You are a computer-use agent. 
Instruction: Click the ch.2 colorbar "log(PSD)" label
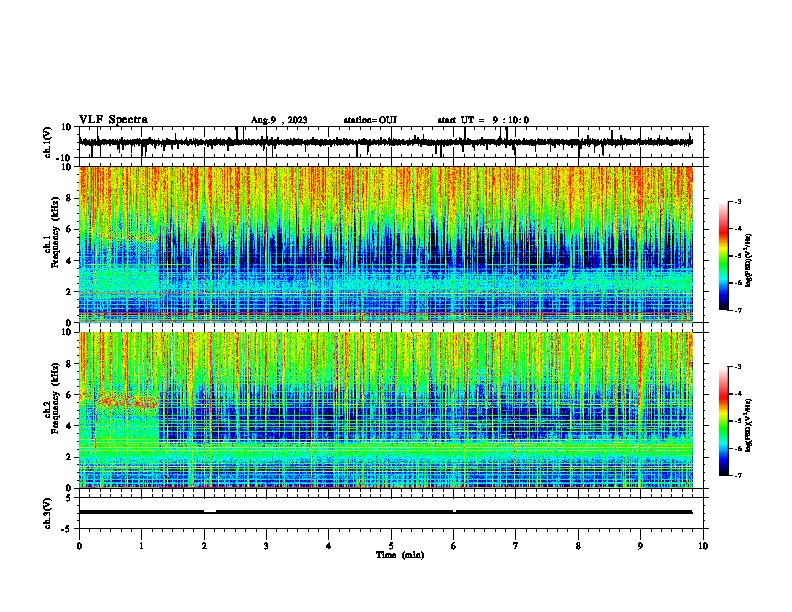tap(748, 425)
